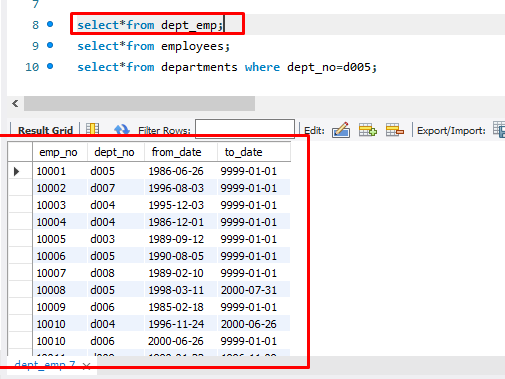Click the line 10 departments where query
Viewport: 505px width, 379px height.
227,67
